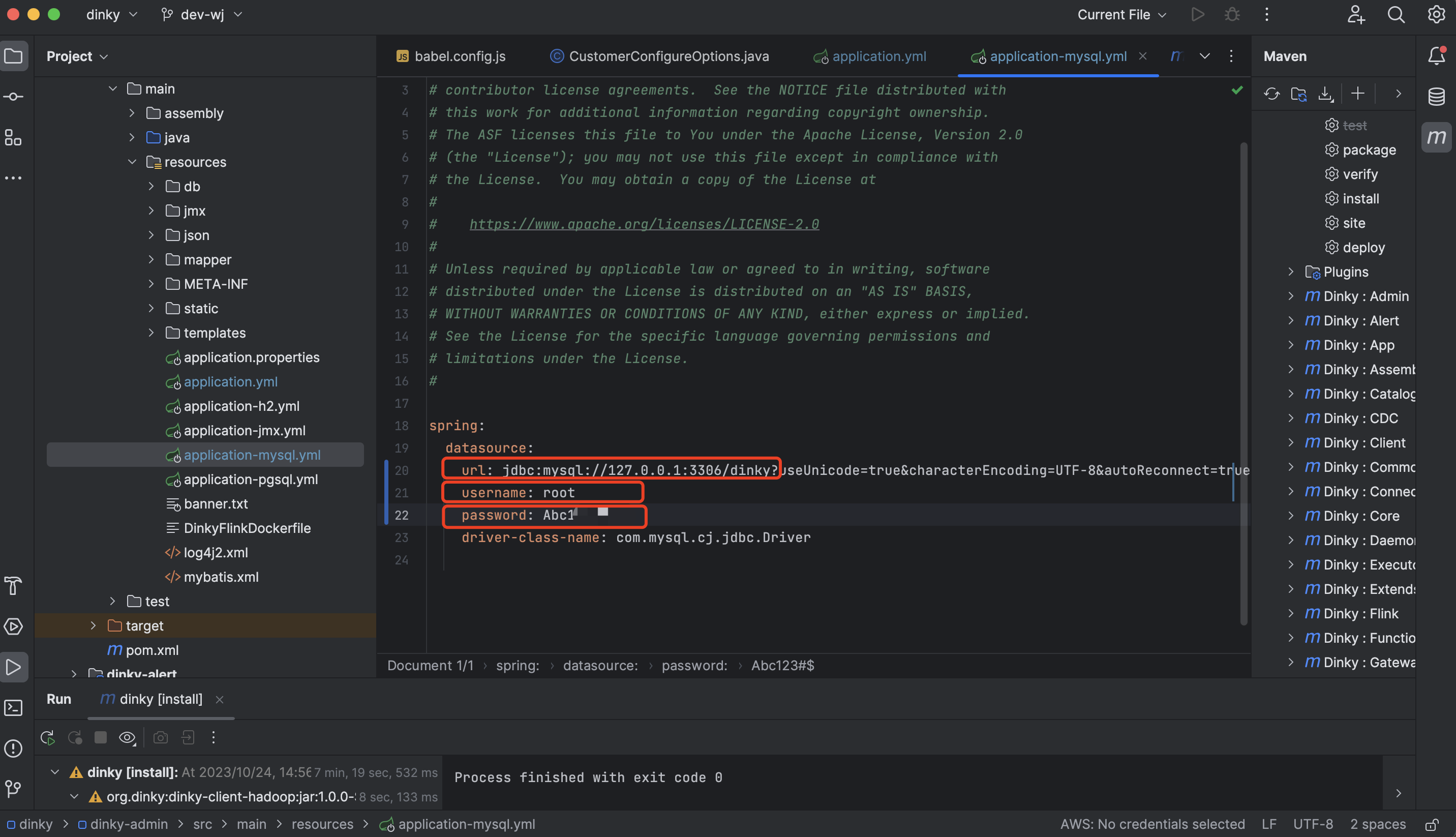Toggle the eye icon in Run toolbar
Image resolution: width=1456 pixels, height=837 pixels.
pyautogui.click(x=127, y=737)
